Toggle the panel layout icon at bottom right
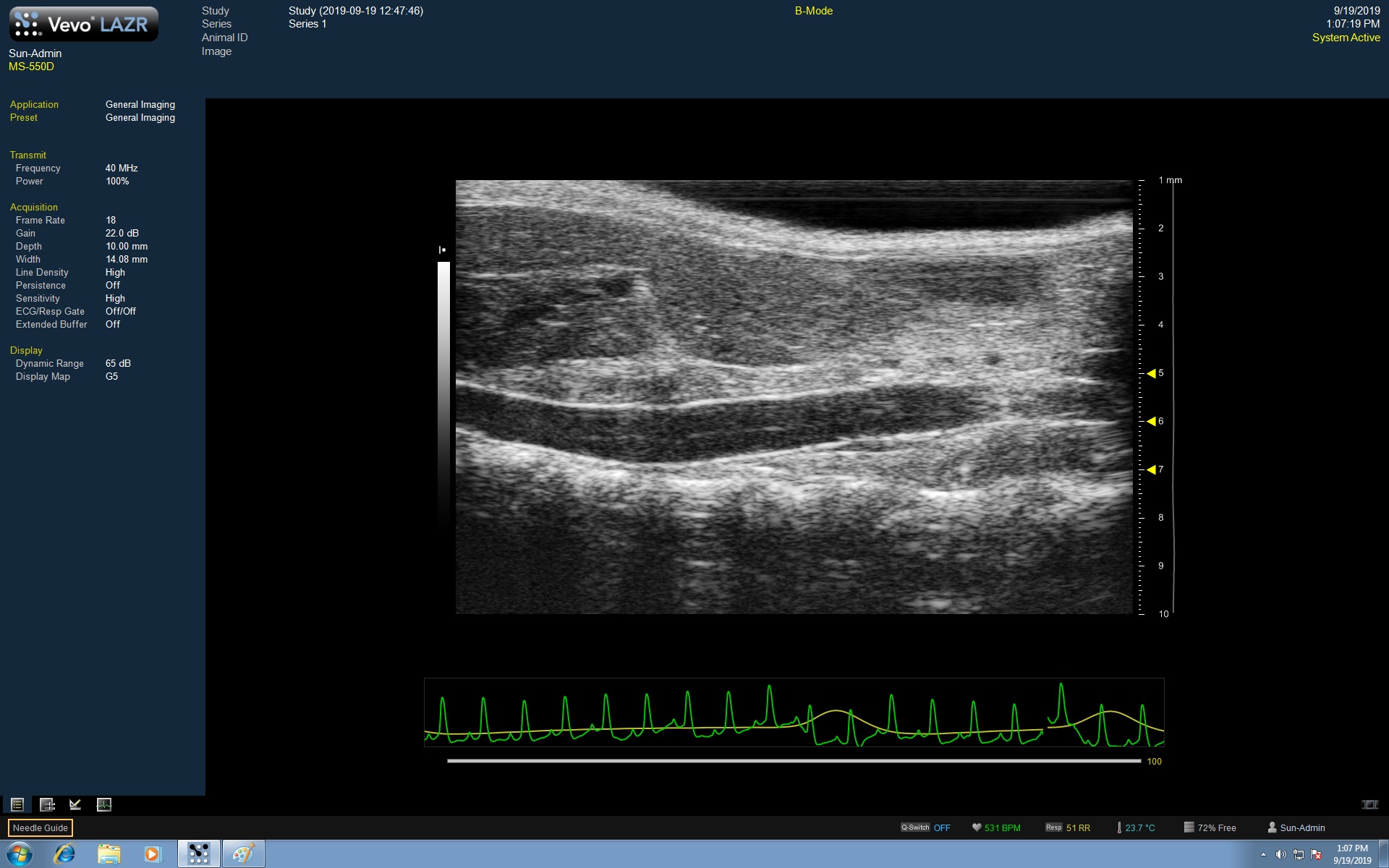 (x=1369, y=804)
